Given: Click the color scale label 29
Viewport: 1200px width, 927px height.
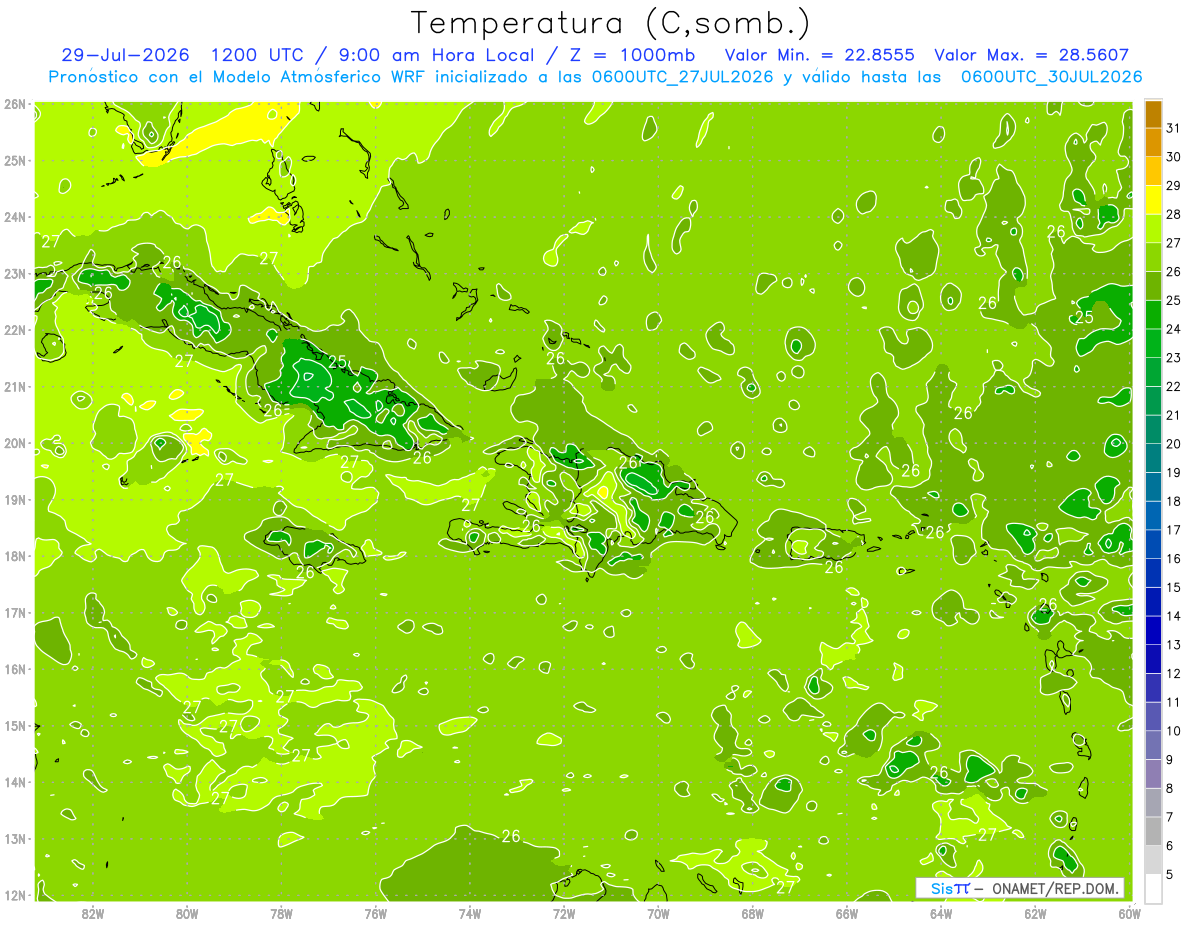Looking at the screenshot, I should coord(1173,186).
